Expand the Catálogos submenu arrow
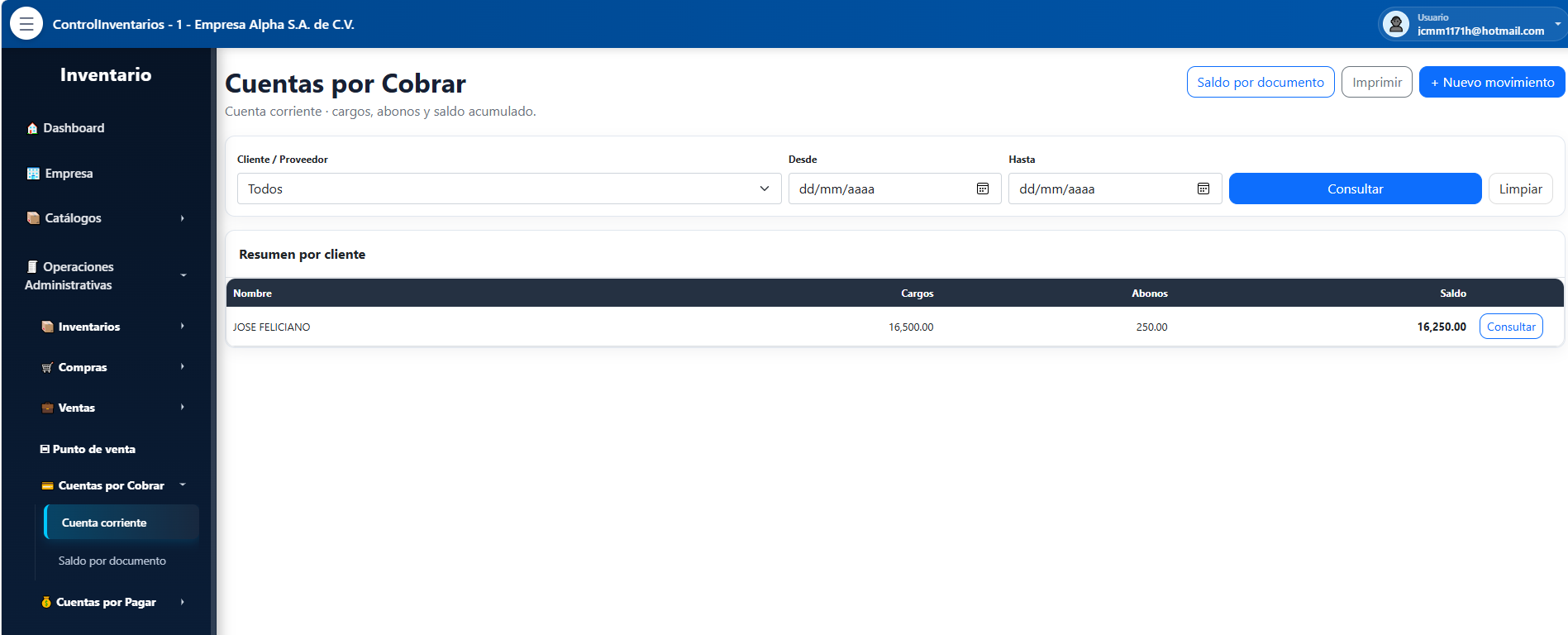Image resolution: width=1568 pixels, height=635 pixels. pyautogui.click(x=183, y=218)
